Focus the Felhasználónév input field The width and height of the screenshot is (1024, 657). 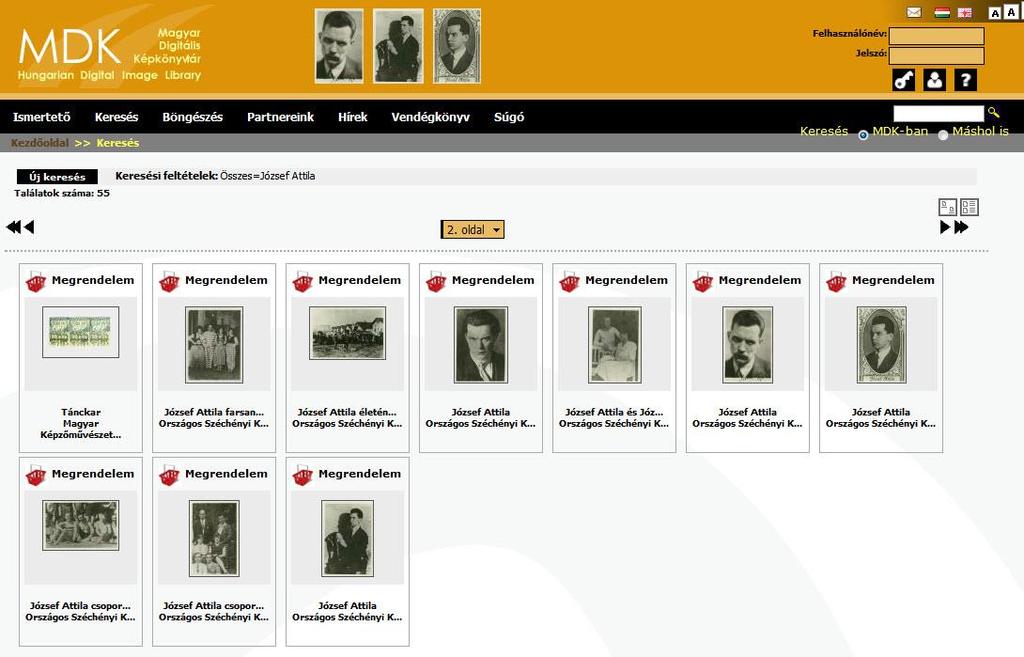pos(936,35)
